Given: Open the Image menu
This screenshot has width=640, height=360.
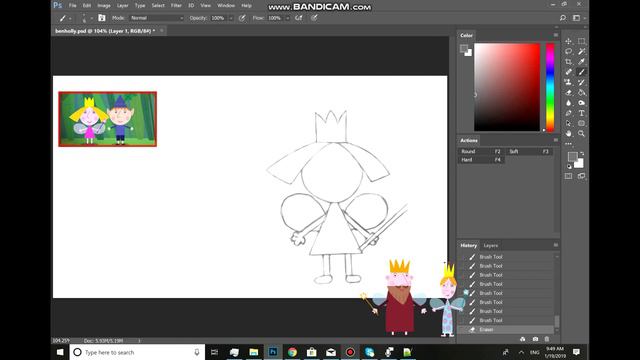Looking at the screenshot, I should pyautogui.click(x=104, y=6).
